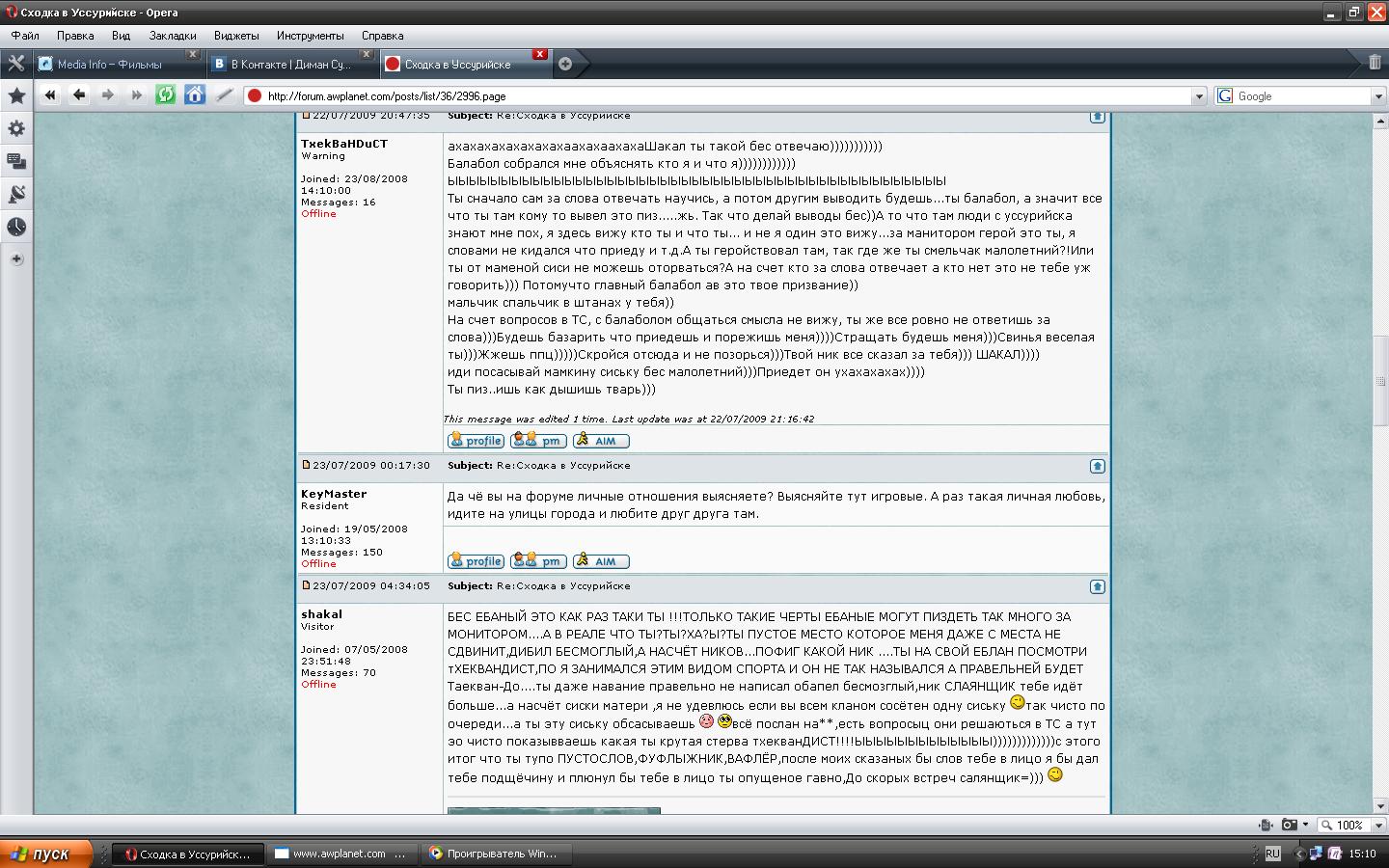Click the Back arrow in navigation toolbar
Image resolution: width=1389 pixels, height=868 pixels.
[79, 95]
